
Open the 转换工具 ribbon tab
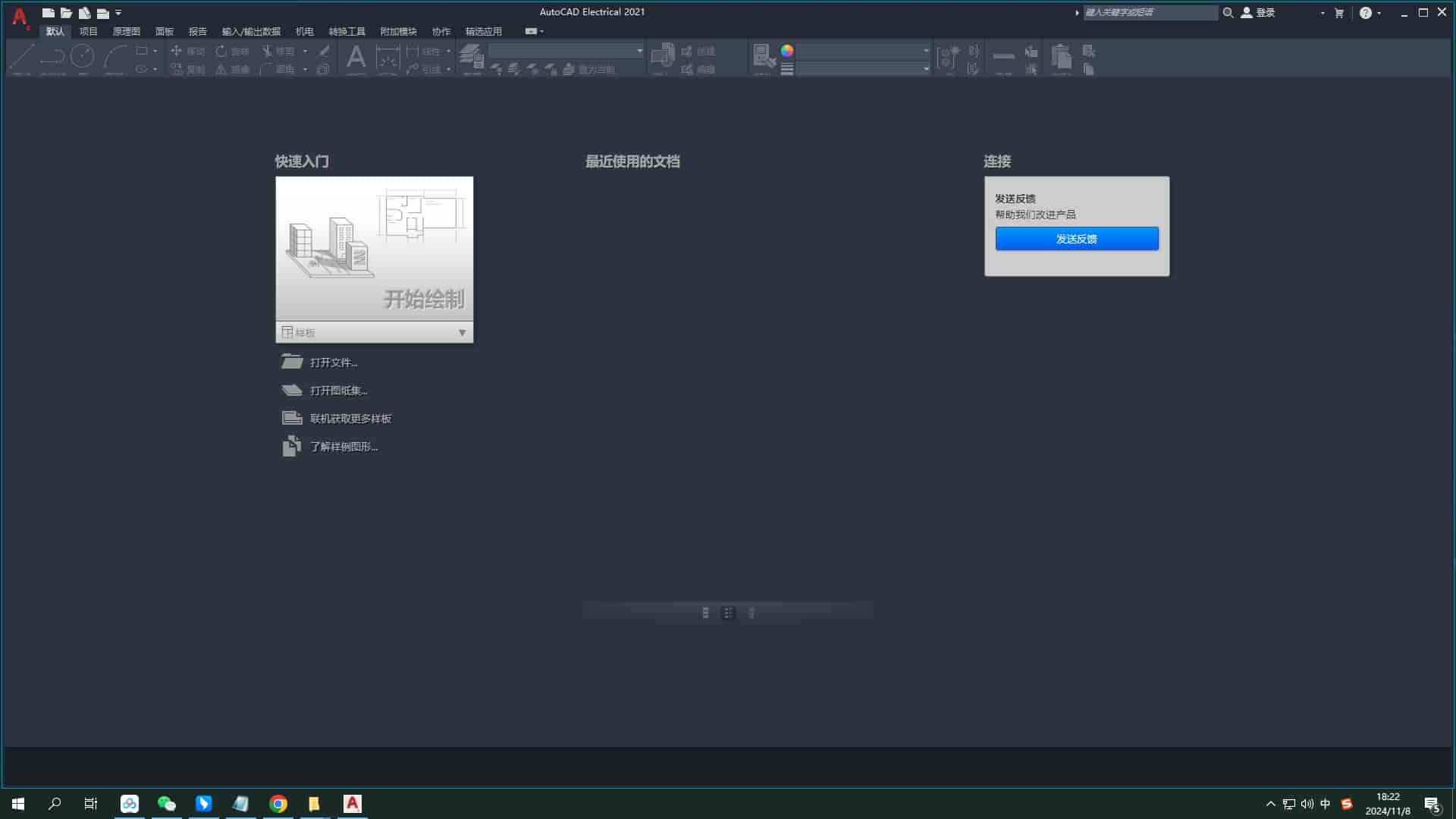[347, 31]
